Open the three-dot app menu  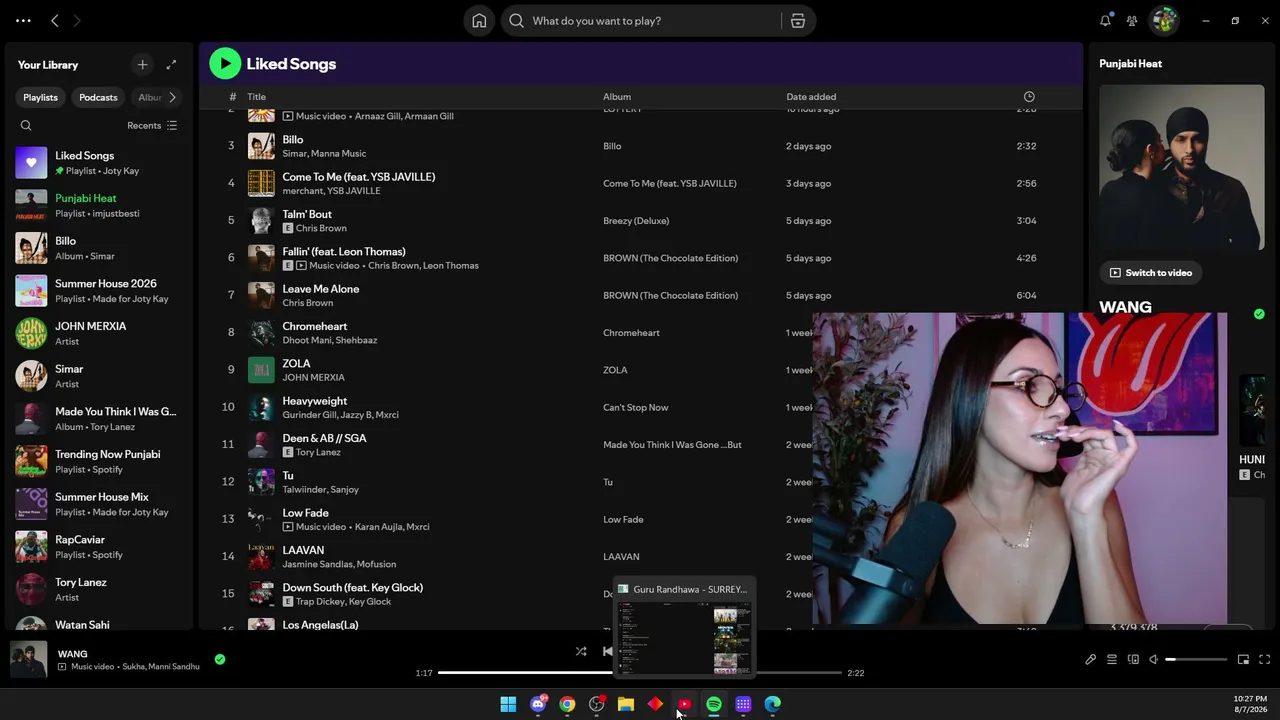point(24,21)
